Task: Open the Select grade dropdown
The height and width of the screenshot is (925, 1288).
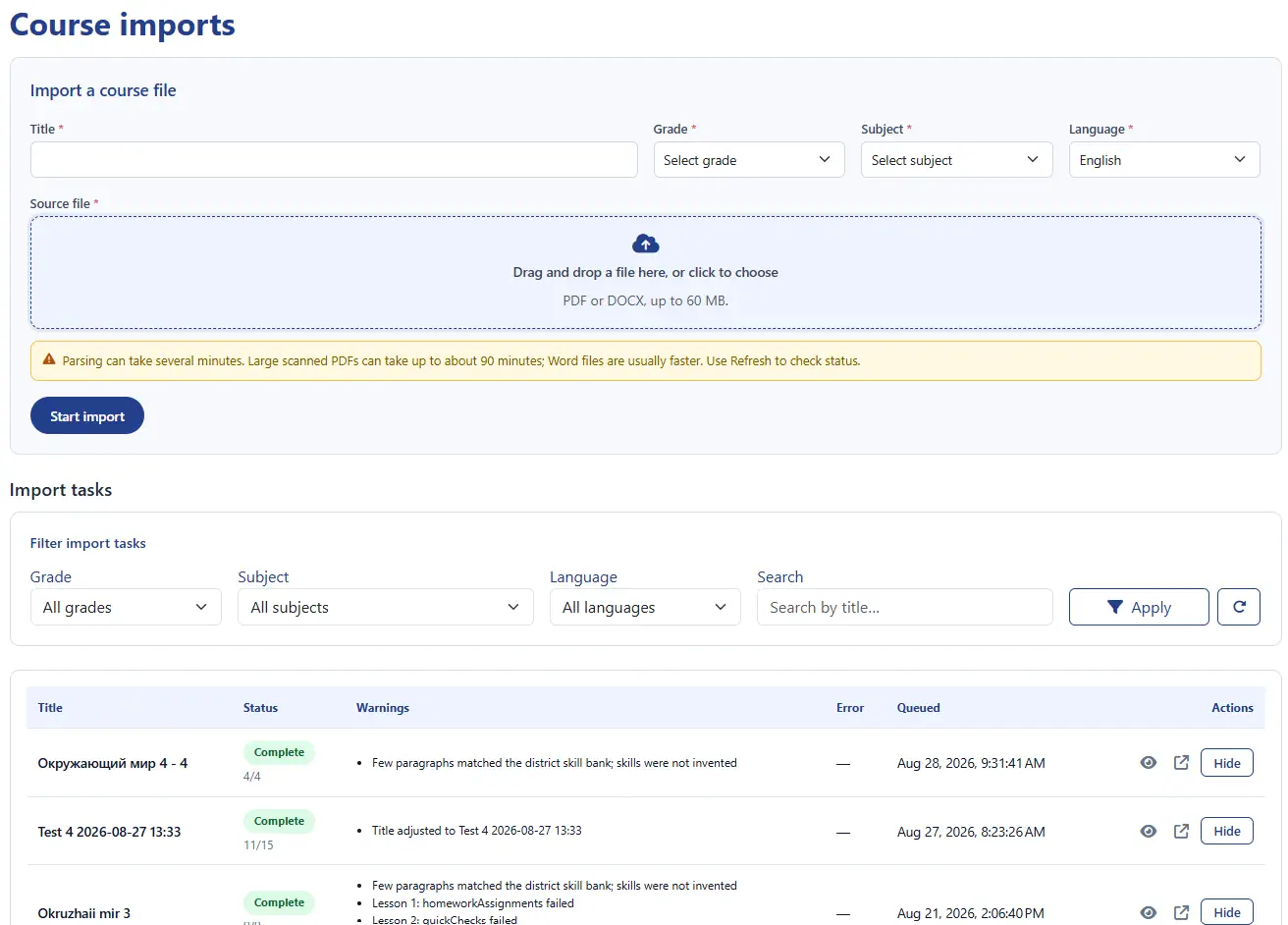Action: 749,160
